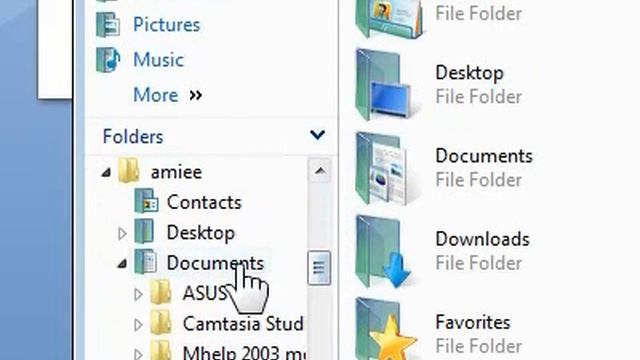Click the folder tree scroll up arrow
Image resolution: width=640 pixels, height=360 pixels.
pos(320,171)
